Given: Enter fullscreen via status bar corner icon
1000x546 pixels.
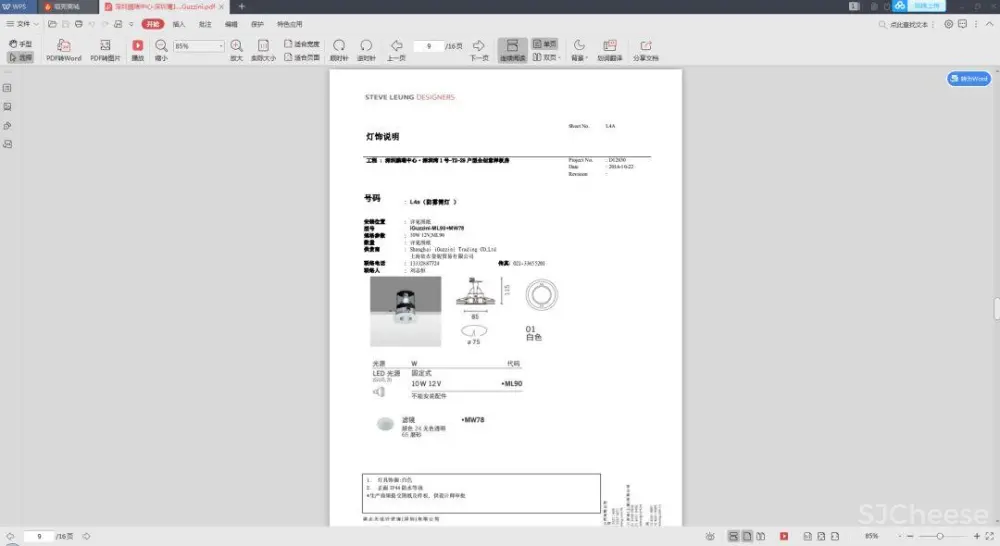Looking at the screenshot, I should (x=990, y=536).
